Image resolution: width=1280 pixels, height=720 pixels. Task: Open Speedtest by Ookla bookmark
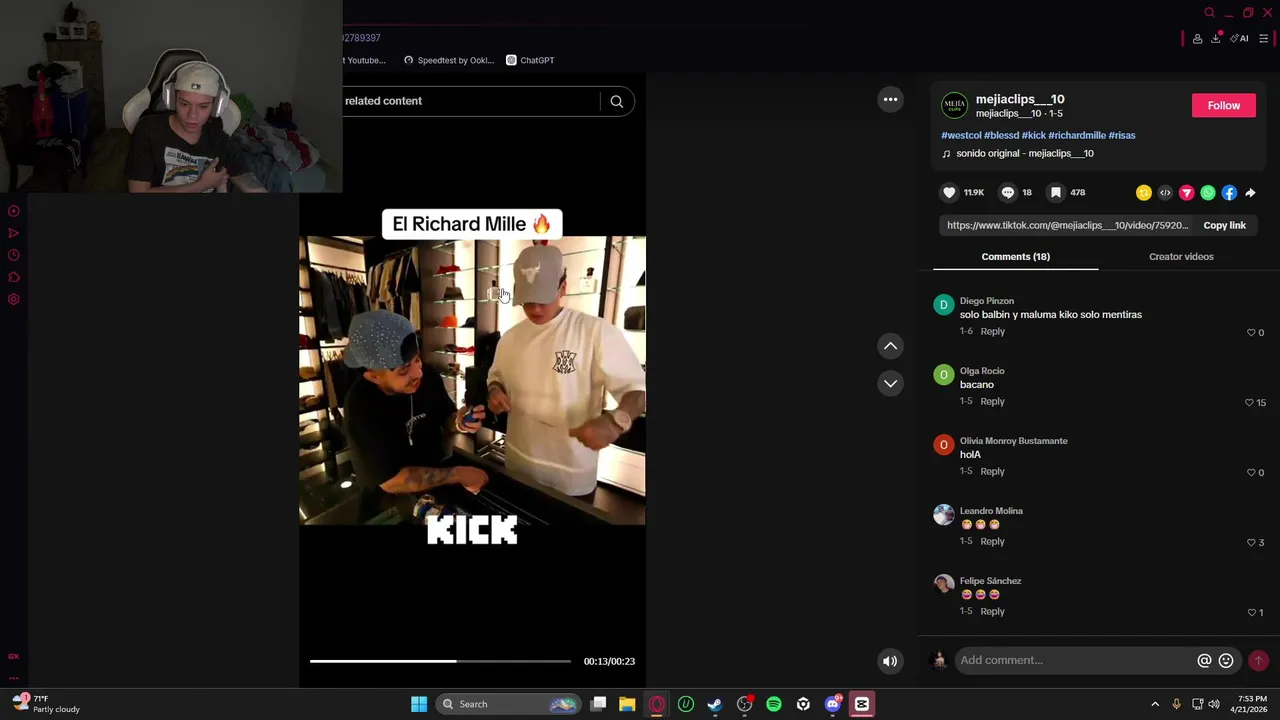click(x=449, y=60)
